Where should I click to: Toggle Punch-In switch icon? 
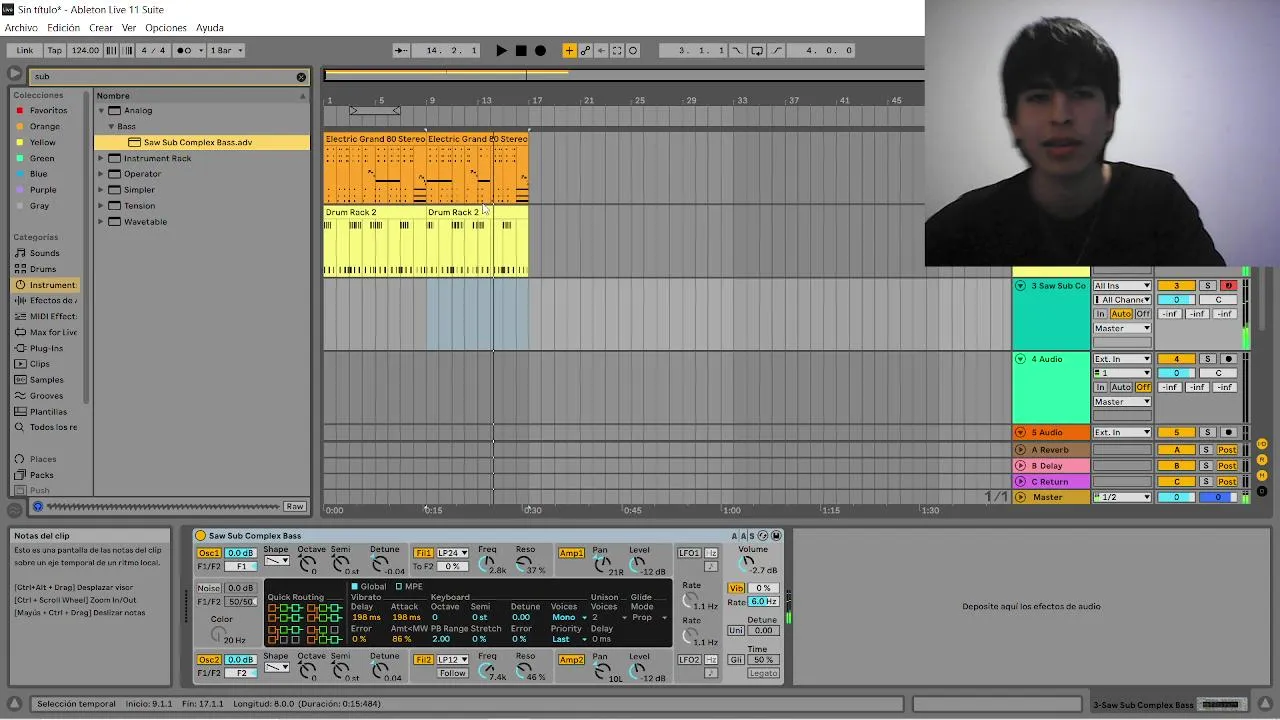point(737,50)
